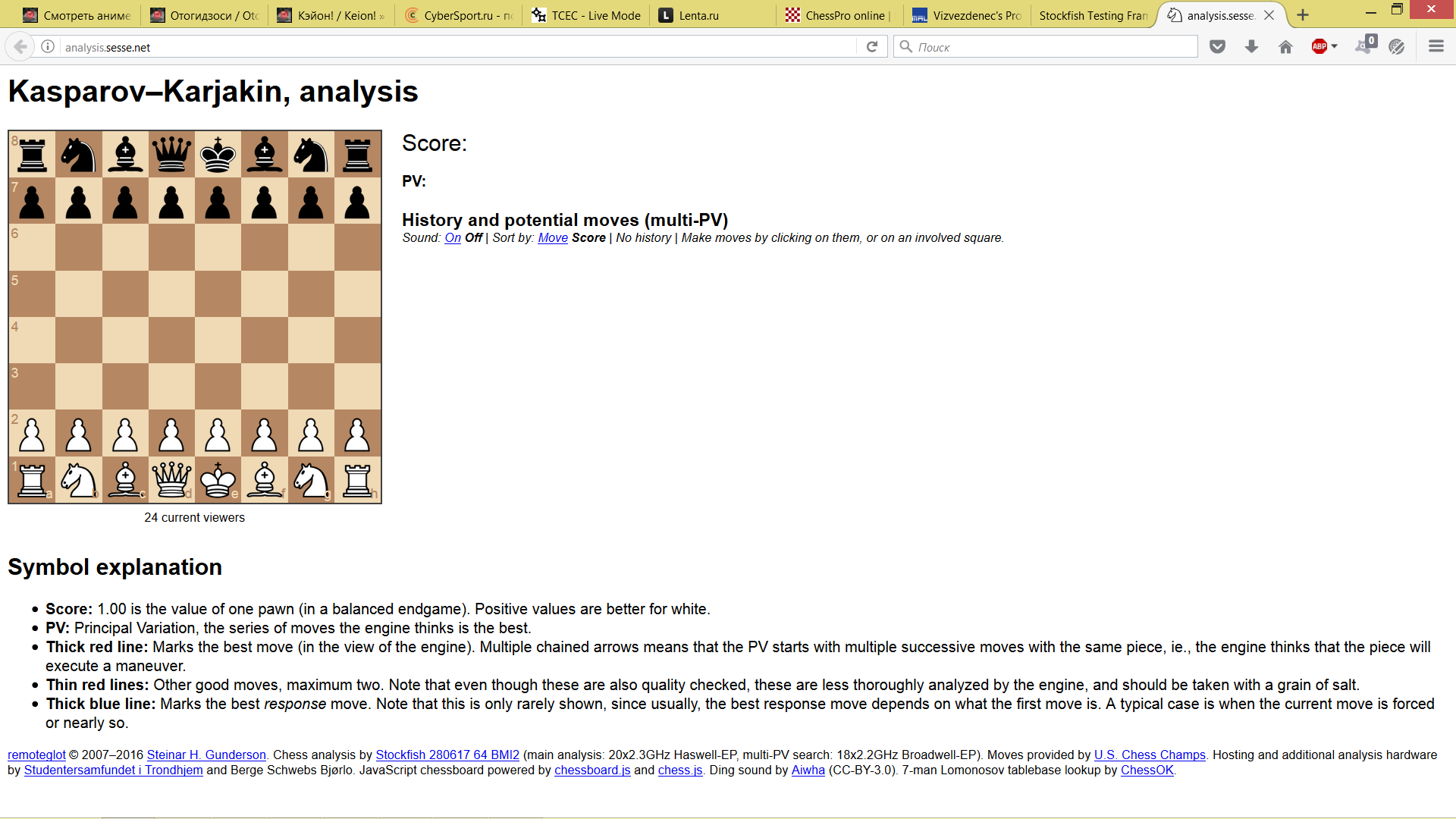This screenshot has height=819, width=1456.
Task: Sort potential moves by Move
Action: (553, 238)
